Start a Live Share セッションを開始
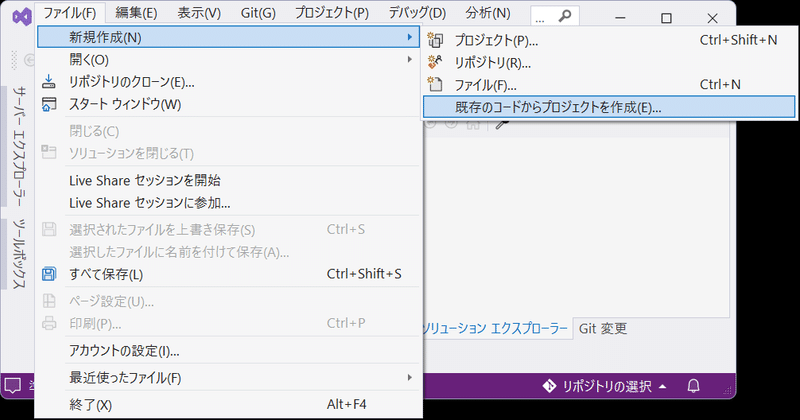The width and height of the screenshot is (800, 420). coord(228,180)
